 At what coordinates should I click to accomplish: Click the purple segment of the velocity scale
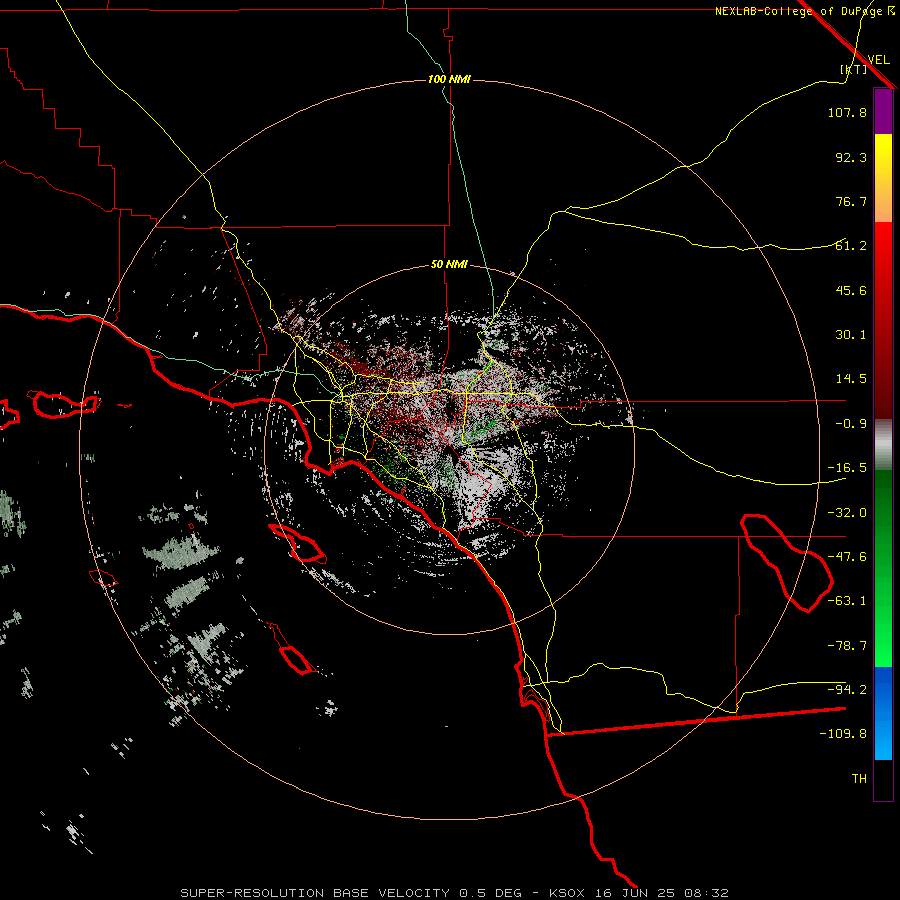(883, 111)
